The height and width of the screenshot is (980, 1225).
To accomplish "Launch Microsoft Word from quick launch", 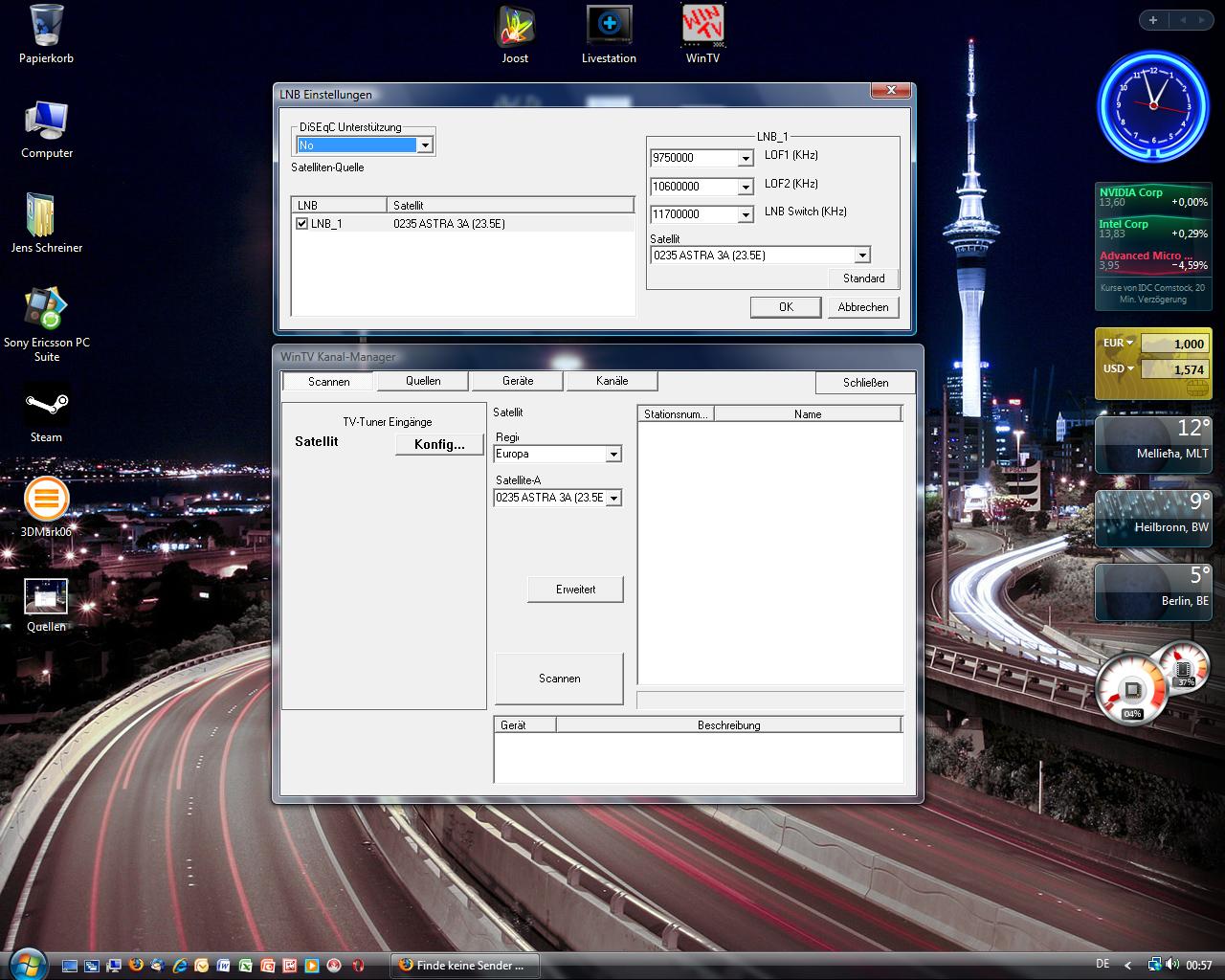I will (223, 966).
